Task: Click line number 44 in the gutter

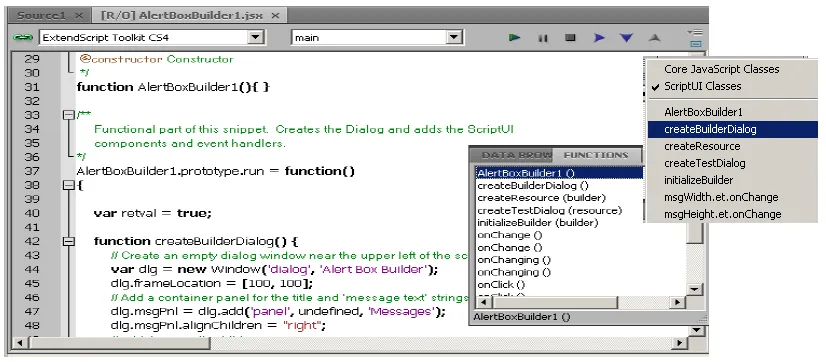Action: click(x=32, y=269)
